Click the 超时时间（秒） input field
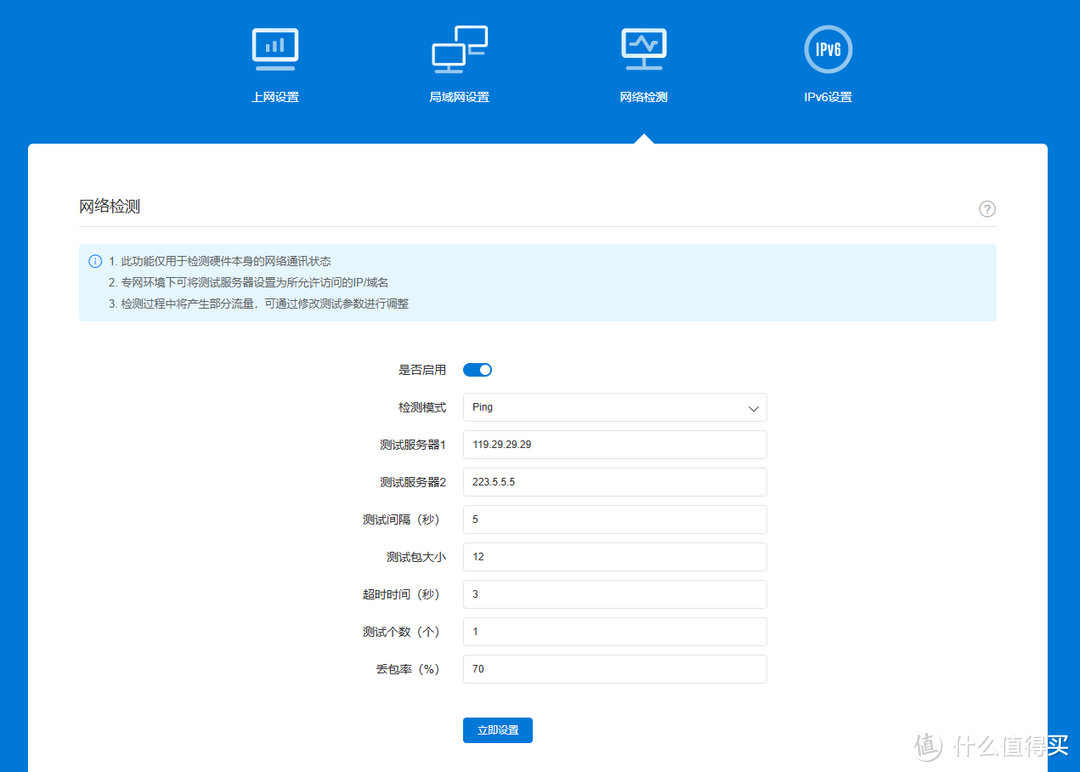Screen dimensions: 1080x772 click(x=614, y=594)
